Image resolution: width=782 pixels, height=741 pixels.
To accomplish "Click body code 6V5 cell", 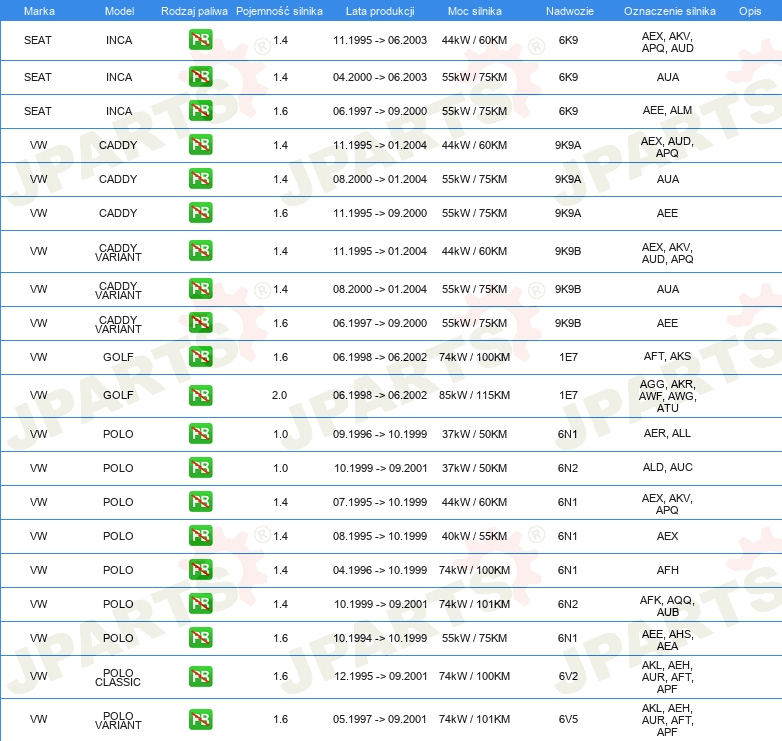I will coord(568,719).
